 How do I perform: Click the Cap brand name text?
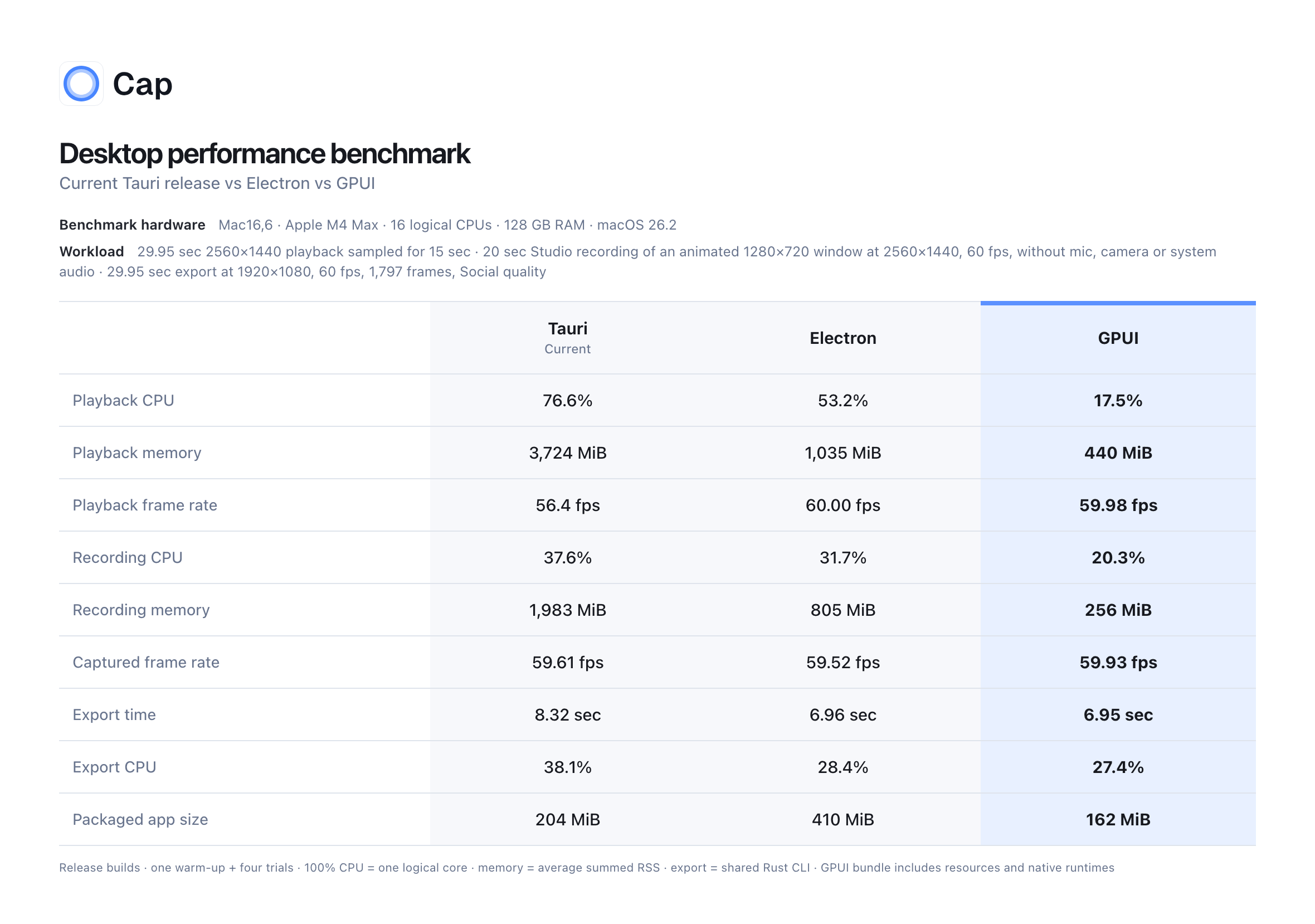click(x=143, y=84)
